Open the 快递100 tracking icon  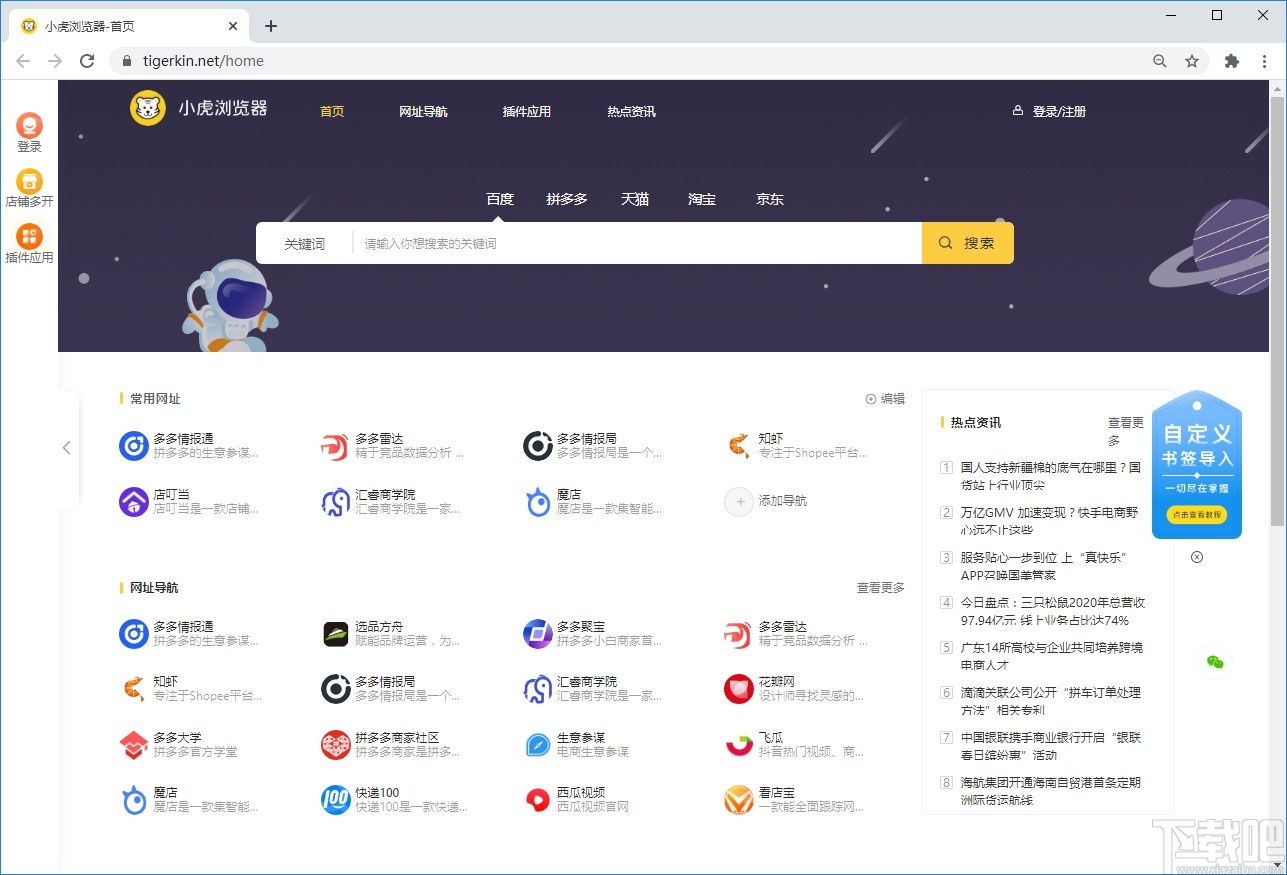334,800
